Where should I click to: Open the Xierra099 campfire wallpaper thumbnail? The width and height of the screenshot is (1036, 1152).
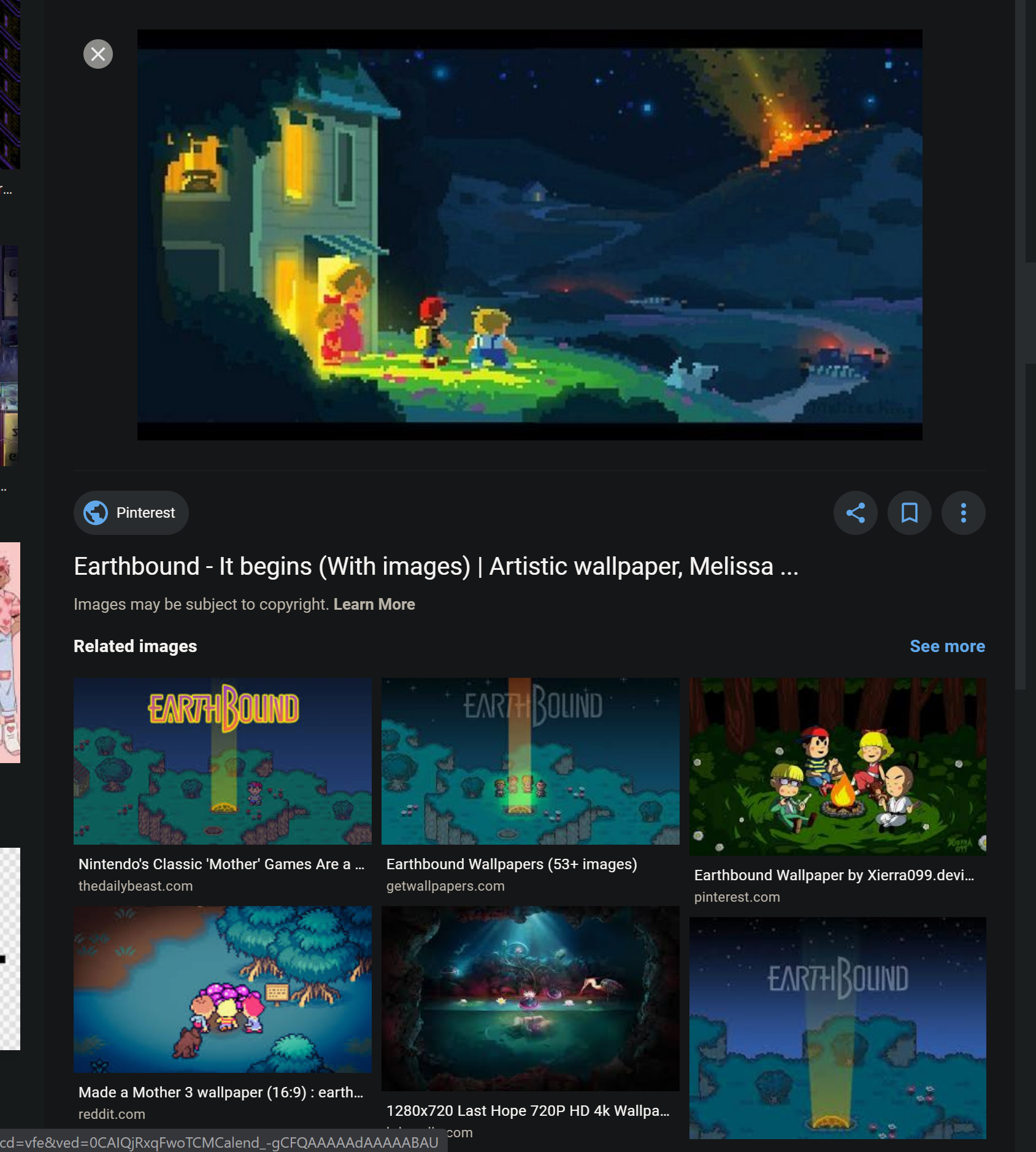838,767
